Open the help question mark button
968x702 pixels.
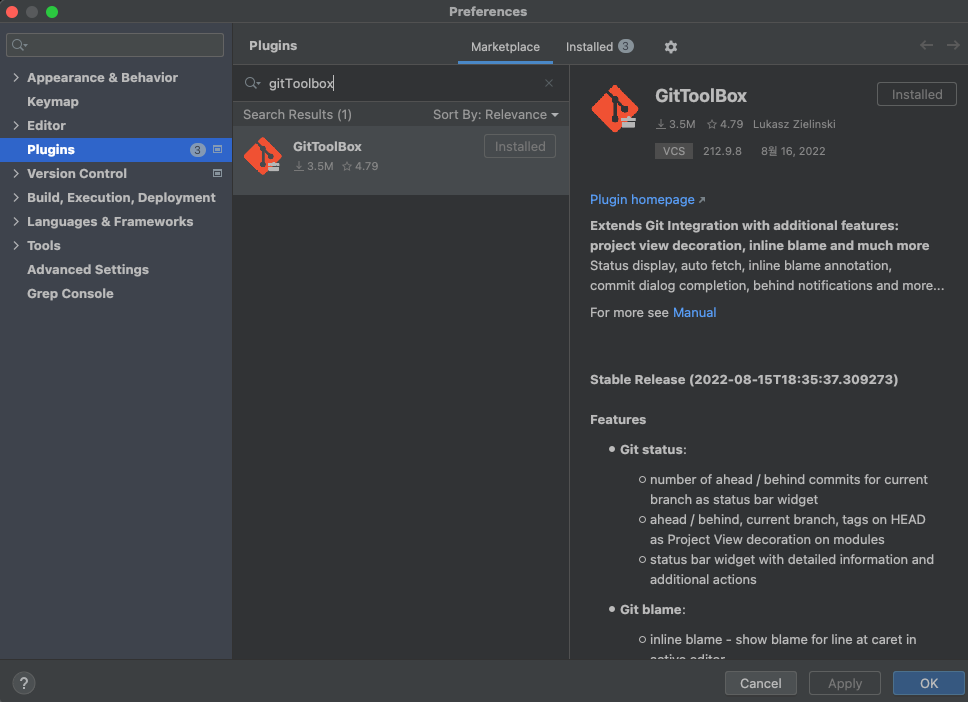click(23, 683)
